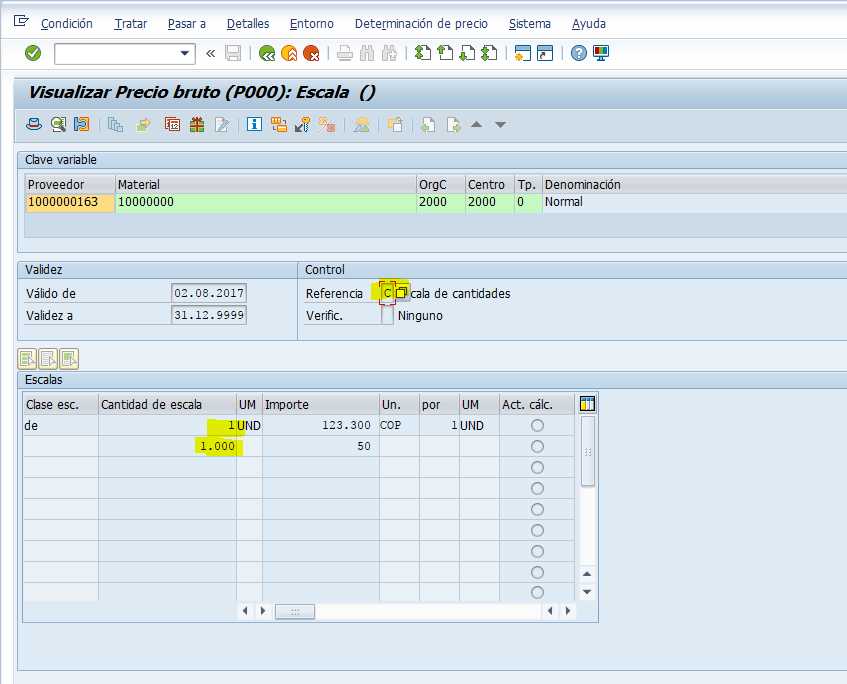Click the grayed-out Copy icon
This screenshot has width=847, height=684.
point(115,125)
